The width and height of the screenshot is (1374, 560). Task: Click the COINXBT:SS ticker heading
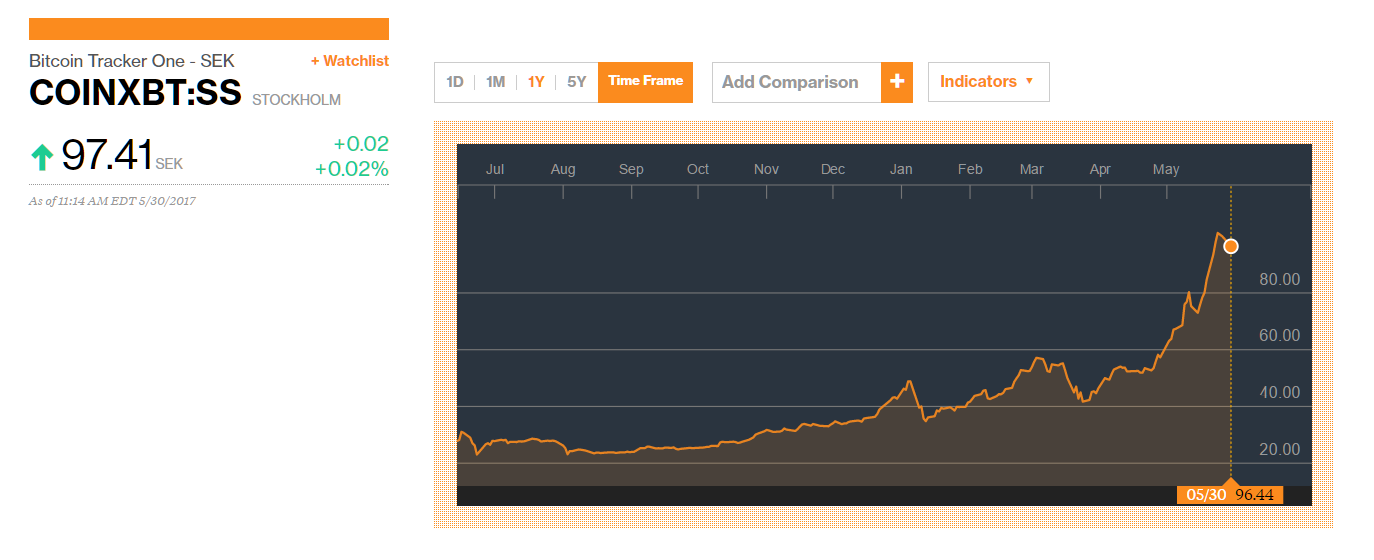pos(135,93)
